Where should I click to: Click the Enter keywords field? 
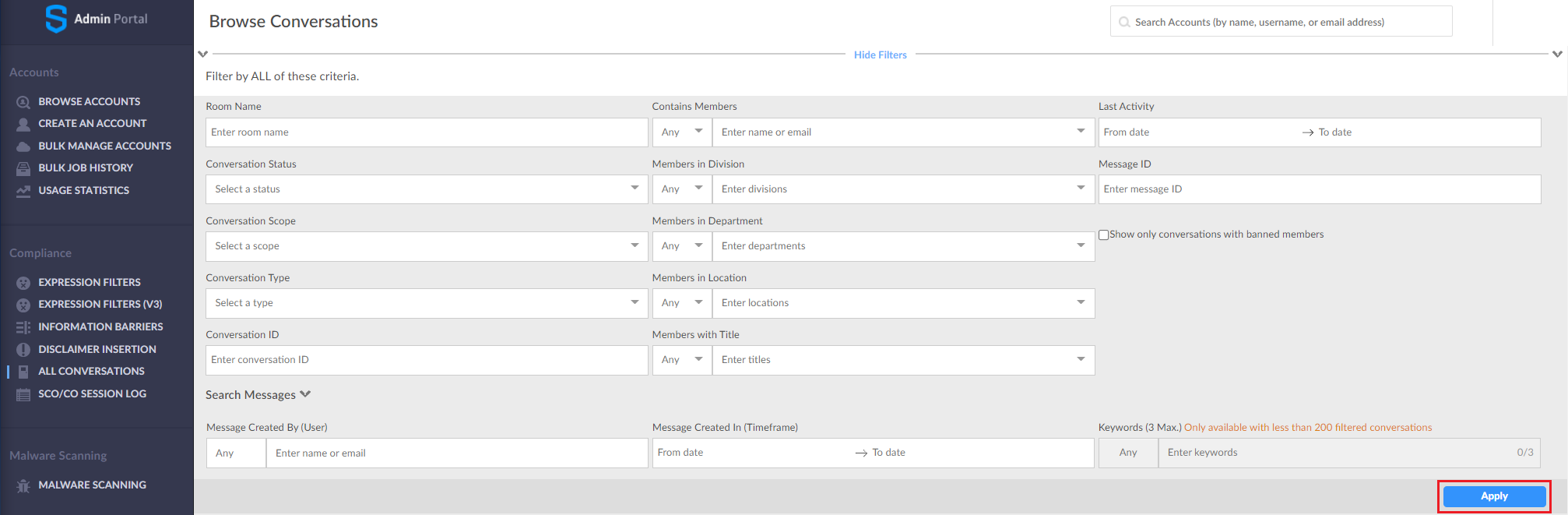[1349, 453]
